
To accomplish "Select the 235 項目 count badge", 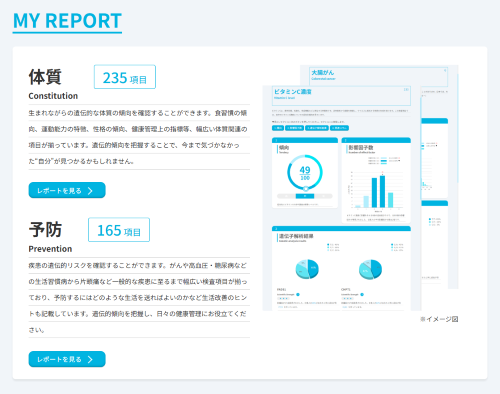I will tap(125, 77).
